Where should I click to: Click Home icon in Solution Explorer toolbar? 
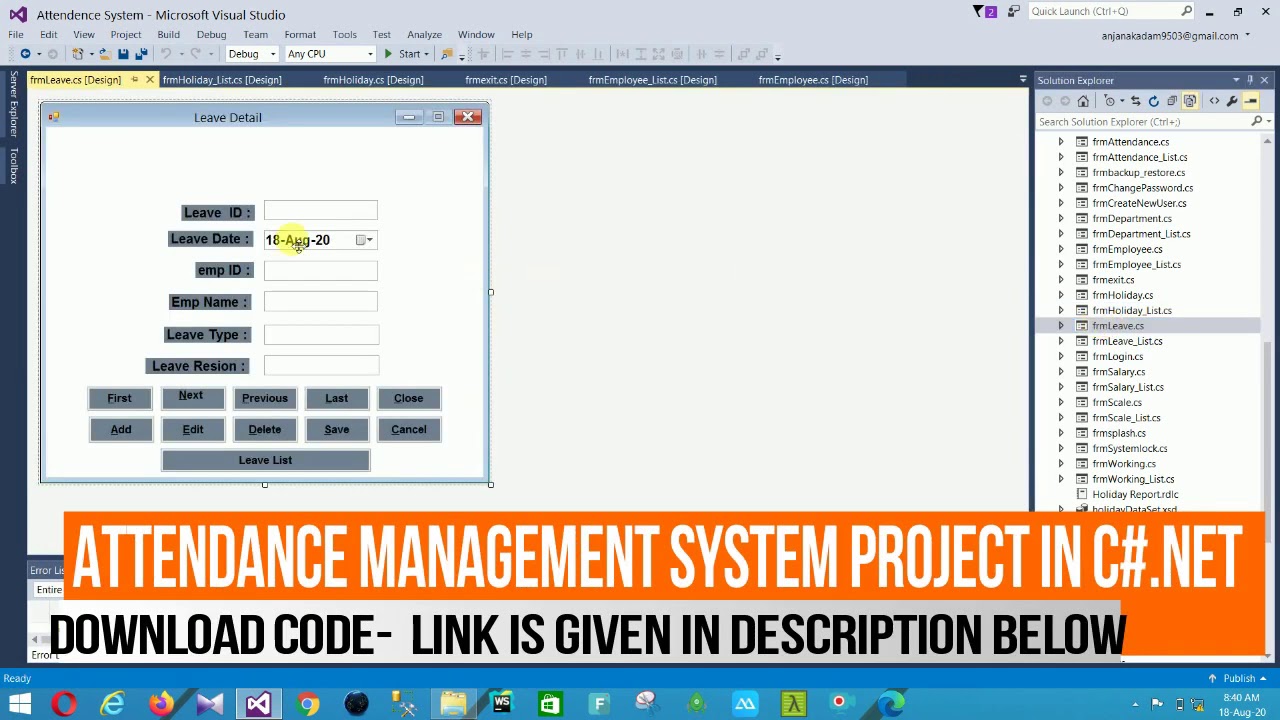1083,101
